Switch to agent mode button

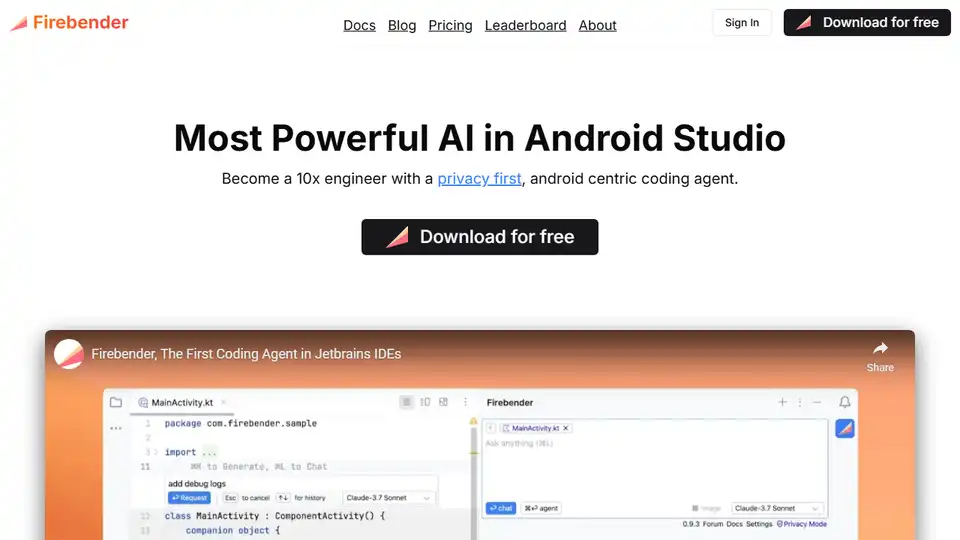(x=541, y=508)
